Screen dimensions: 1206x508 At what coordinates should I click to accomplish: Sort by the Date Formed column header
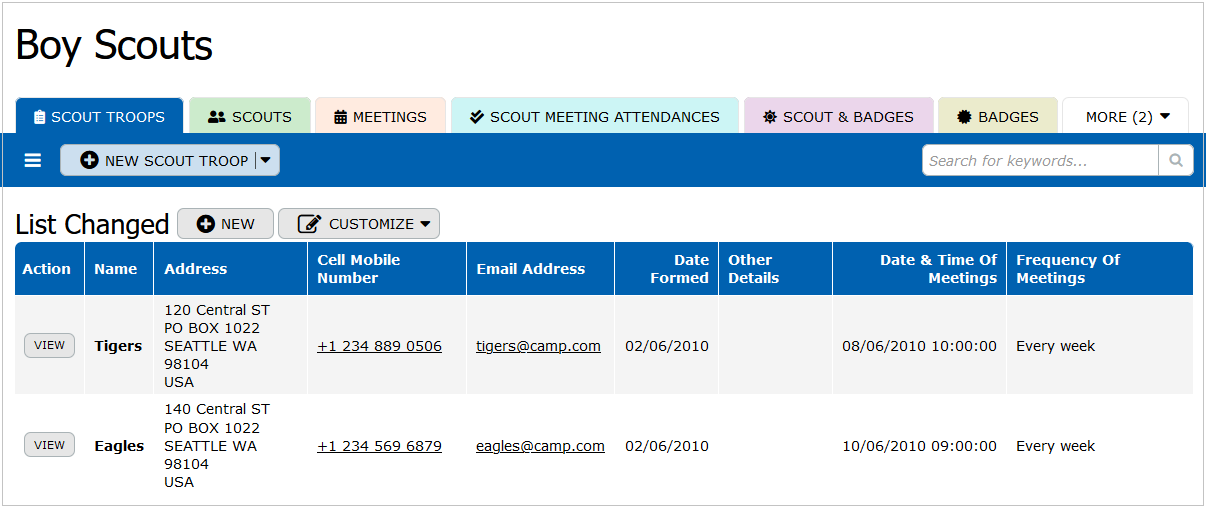(x=679, y=269)
